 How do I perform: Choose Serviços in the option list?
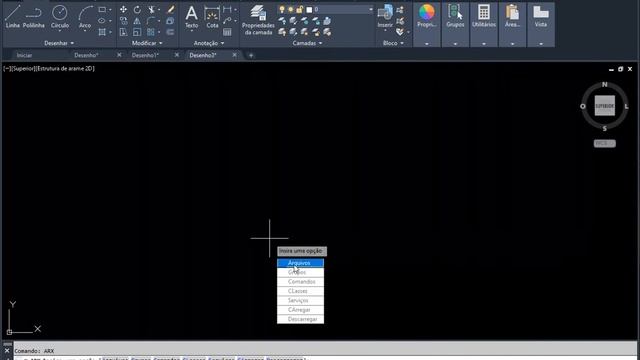tap(300, 300)
